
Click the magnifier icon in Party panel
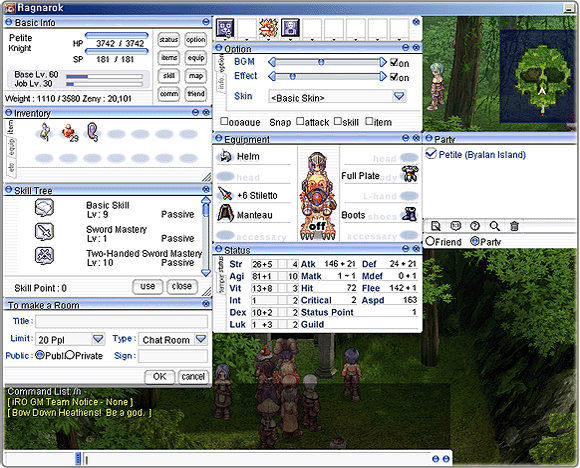coord(495,226)
